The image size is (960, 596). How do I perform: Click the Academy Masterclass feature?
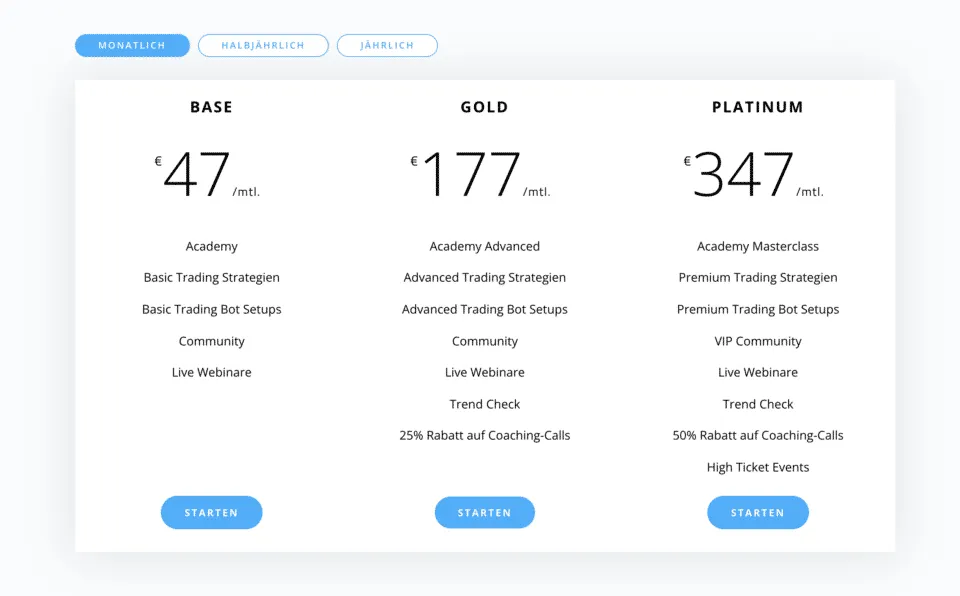pos(758,246)
